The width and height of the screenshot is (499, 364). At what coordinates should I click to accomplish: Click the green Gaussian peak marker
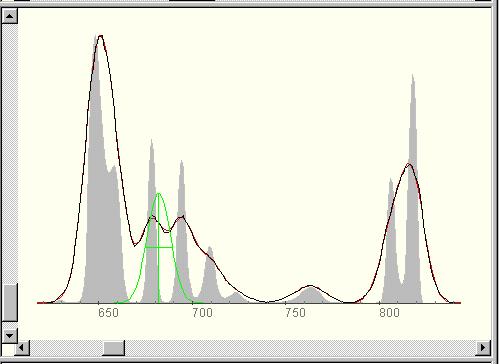(x=159, y=248)
